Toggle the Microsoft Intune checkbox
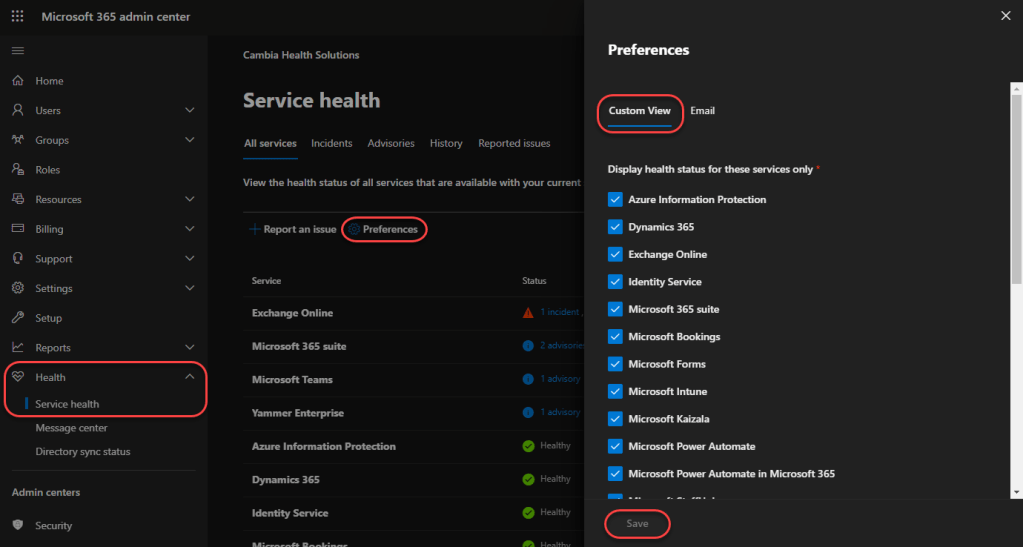The height and width of the screenshot is (547, 1023). tap(615, 392)
